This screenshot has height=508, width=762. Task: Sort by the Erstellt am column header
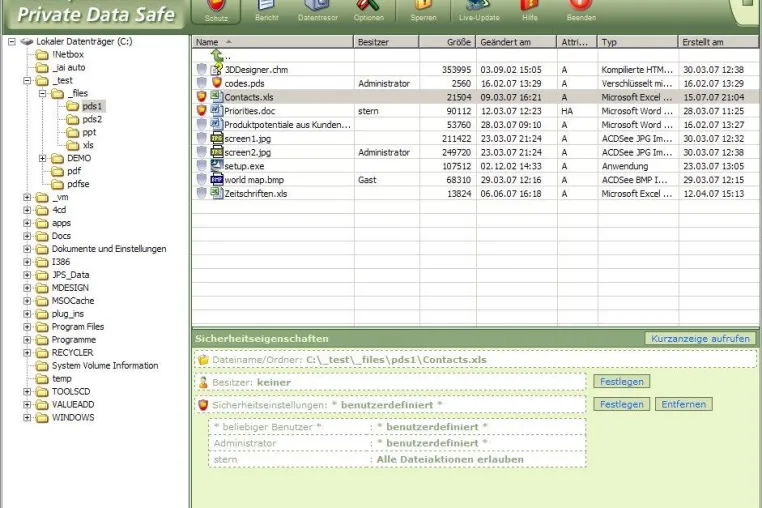(718, 42)
